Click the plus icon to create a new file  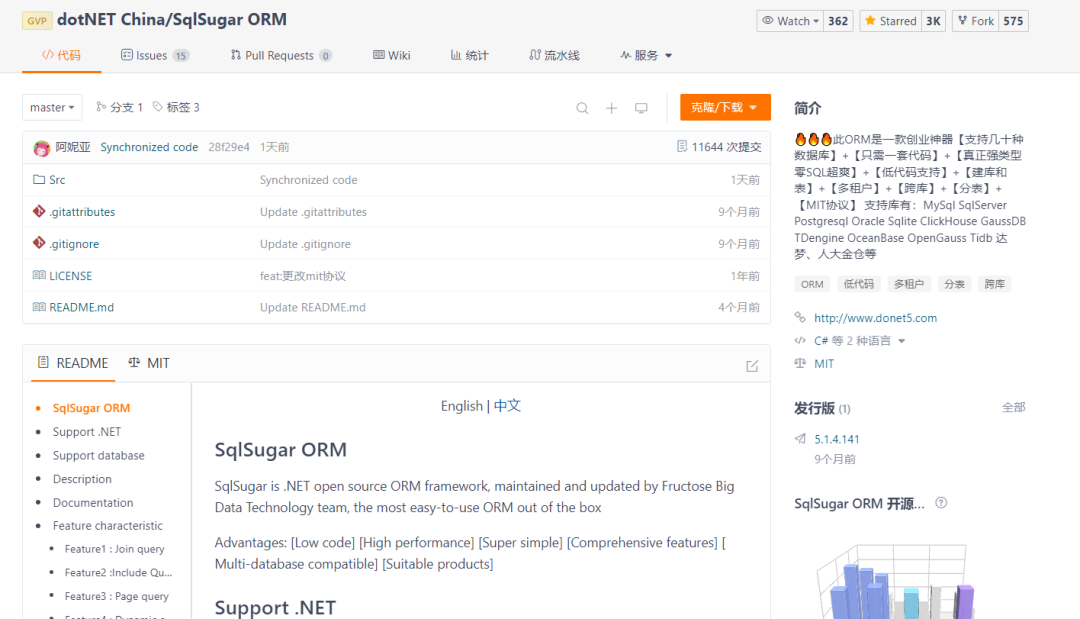point(611,107)
